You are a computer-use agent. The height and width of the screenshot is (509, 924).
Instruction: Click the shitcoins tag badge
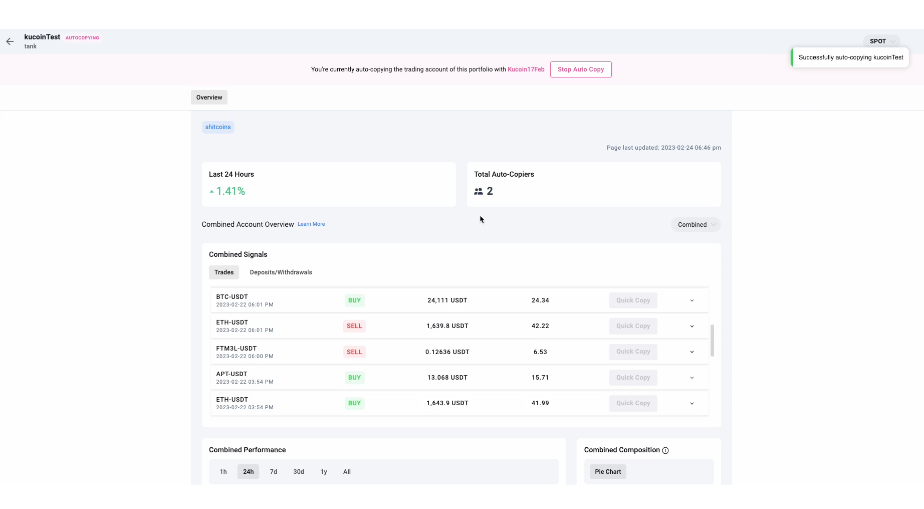(x=218, y=127)
